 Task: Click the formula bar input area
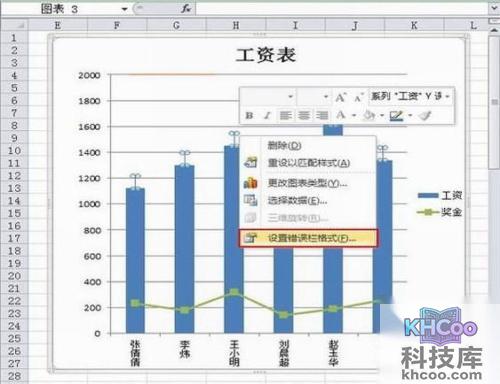(x=342, y=9)
